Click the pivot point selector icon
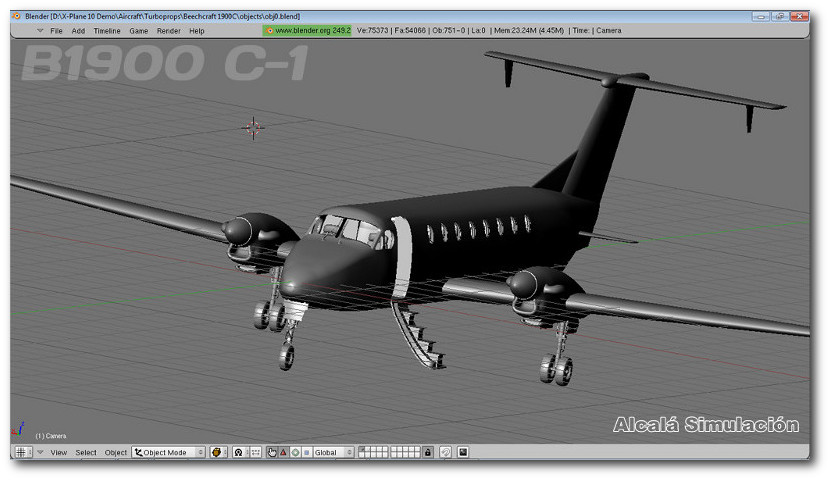The width and height of the screenshot is (830, 480). click(239, 453)
